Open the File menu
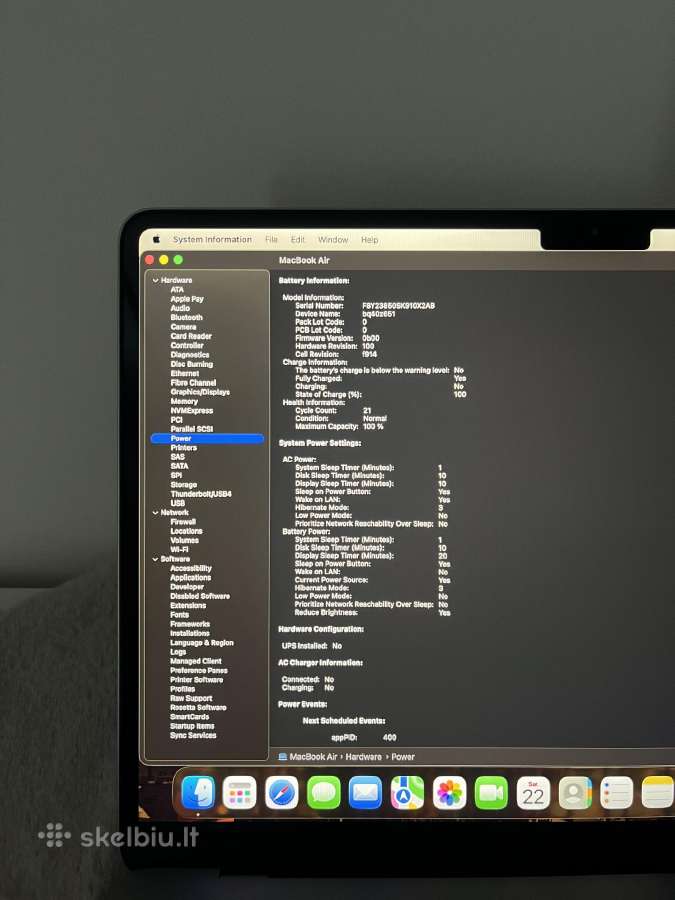 271,239
